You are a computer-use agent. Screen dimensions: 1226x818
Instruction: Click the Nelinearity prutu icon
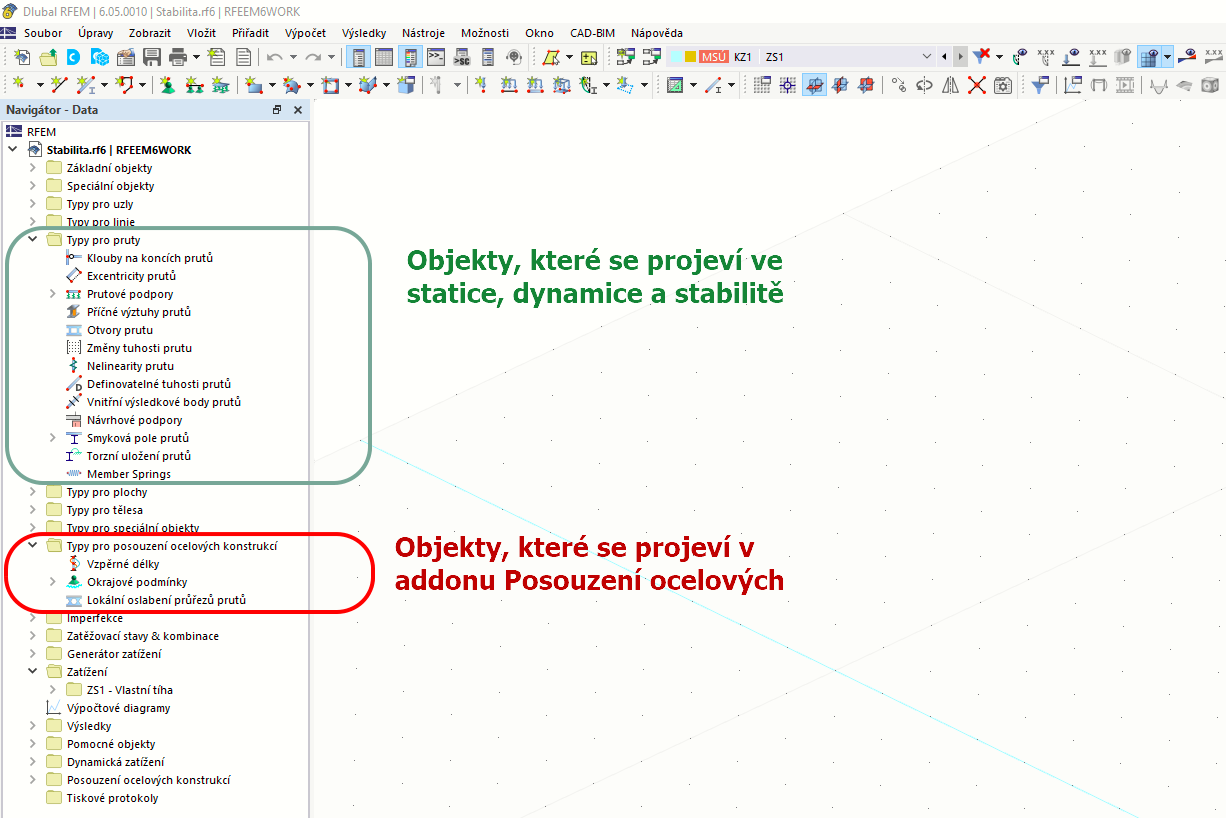(x=75, y=366)
